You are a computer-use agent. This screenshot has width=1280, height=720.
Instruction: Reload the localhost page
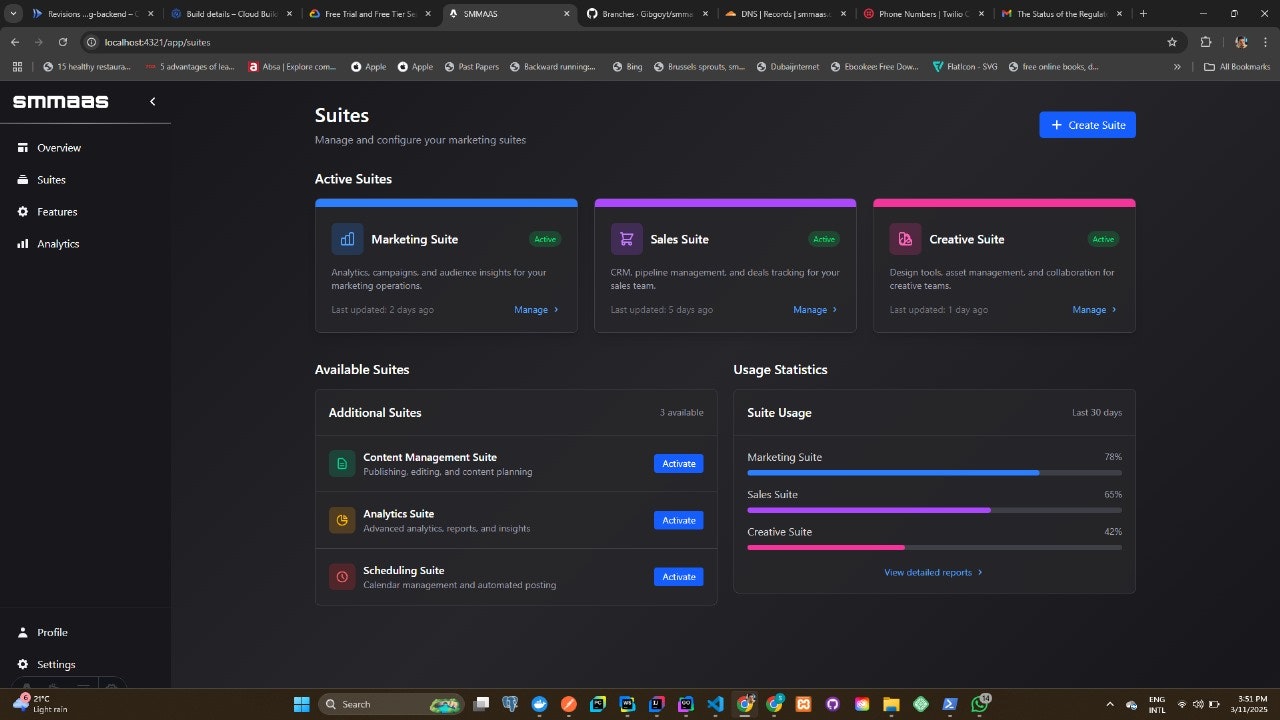tap(63, 42)
